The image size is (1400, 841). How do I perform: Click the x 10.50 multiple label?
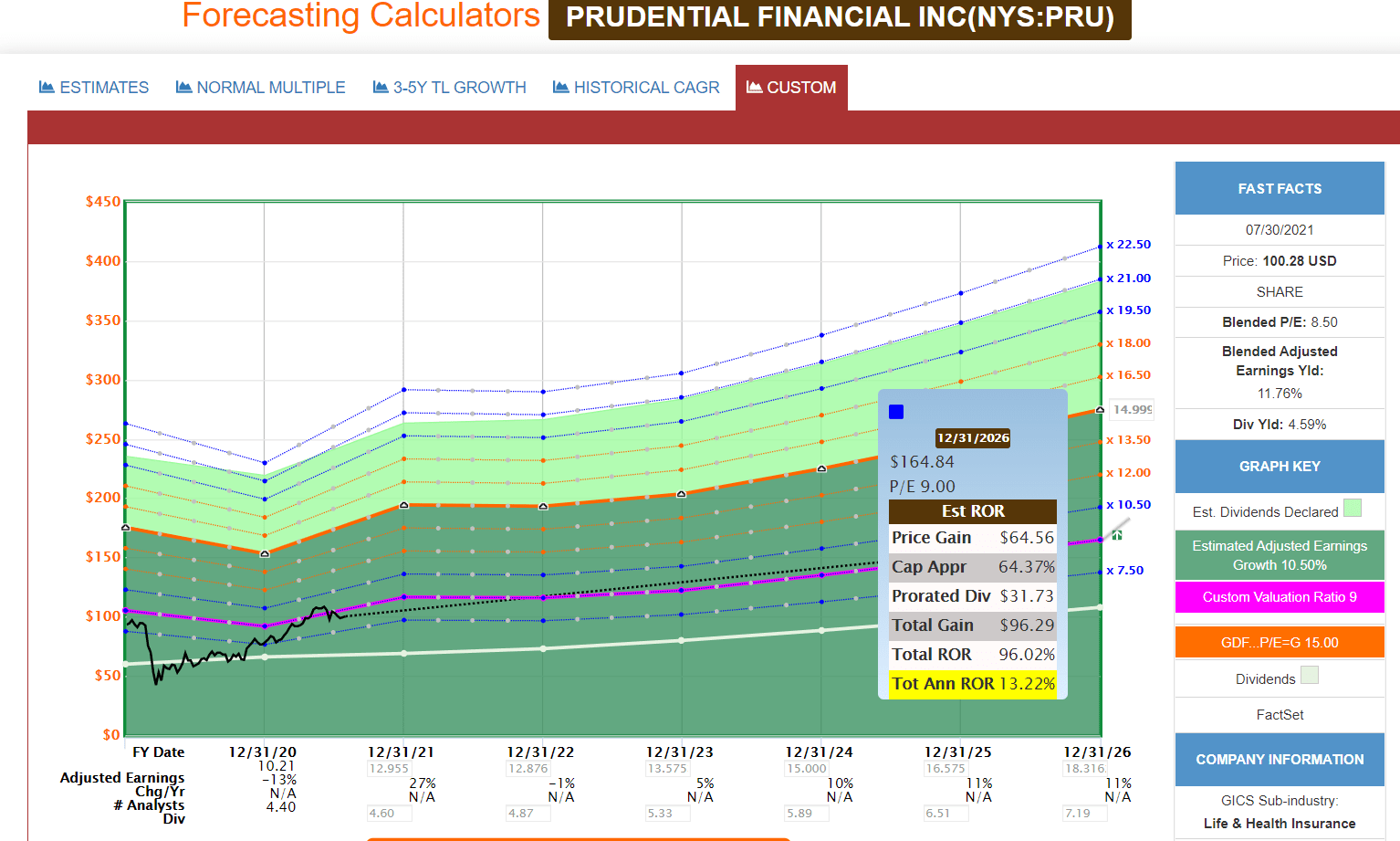1129,505
